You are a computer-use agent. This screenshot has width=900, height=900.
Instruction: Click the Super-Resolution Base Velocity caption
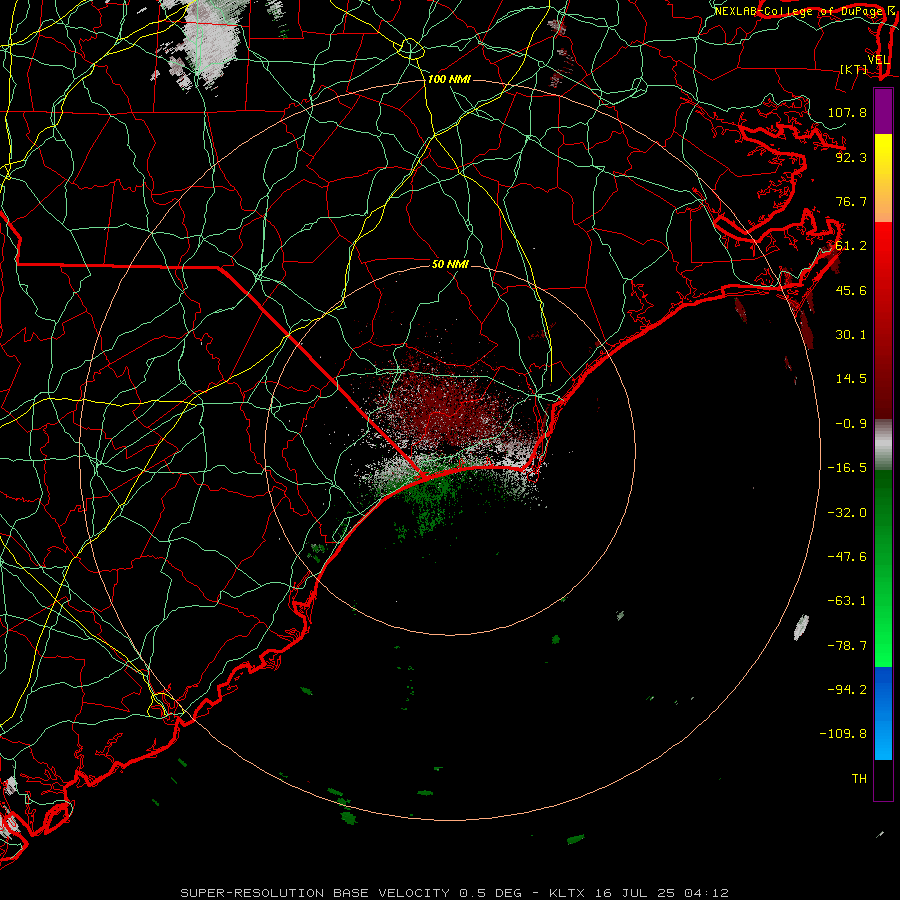[454, 893]
